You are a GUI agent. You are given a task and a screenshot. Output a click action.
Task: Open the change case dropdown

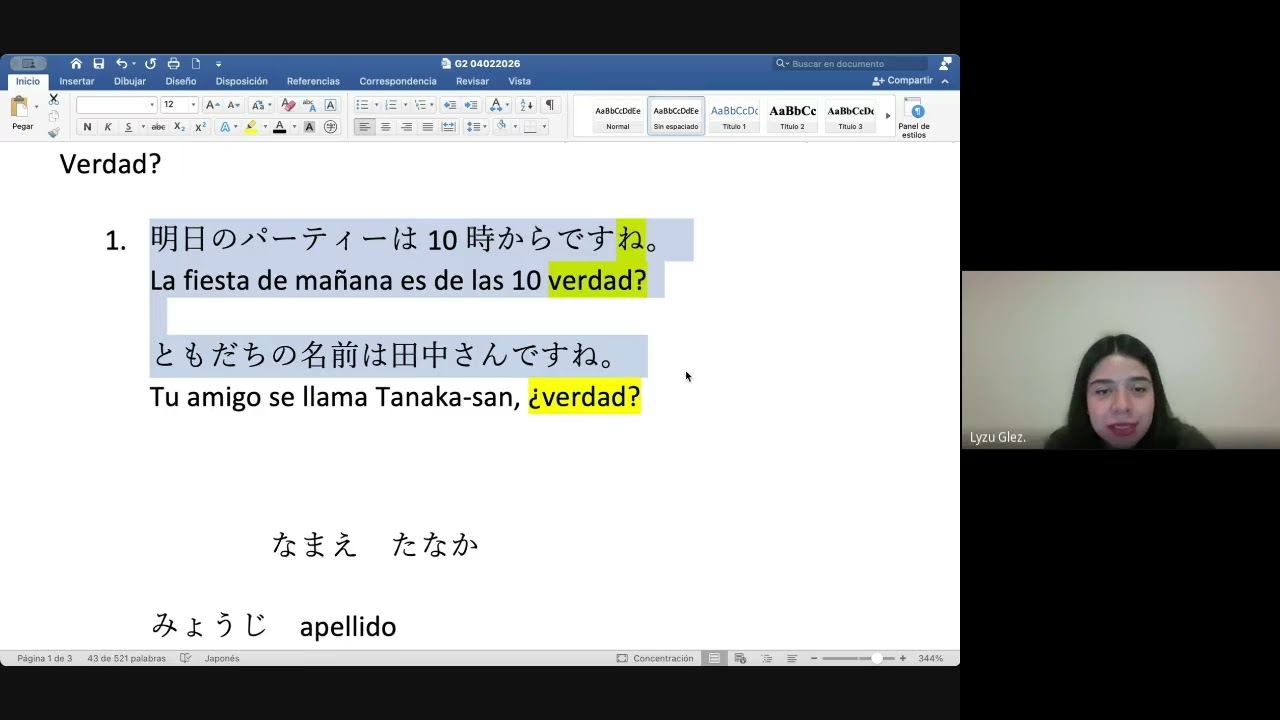pyautogui.click(x=259, y=105)
